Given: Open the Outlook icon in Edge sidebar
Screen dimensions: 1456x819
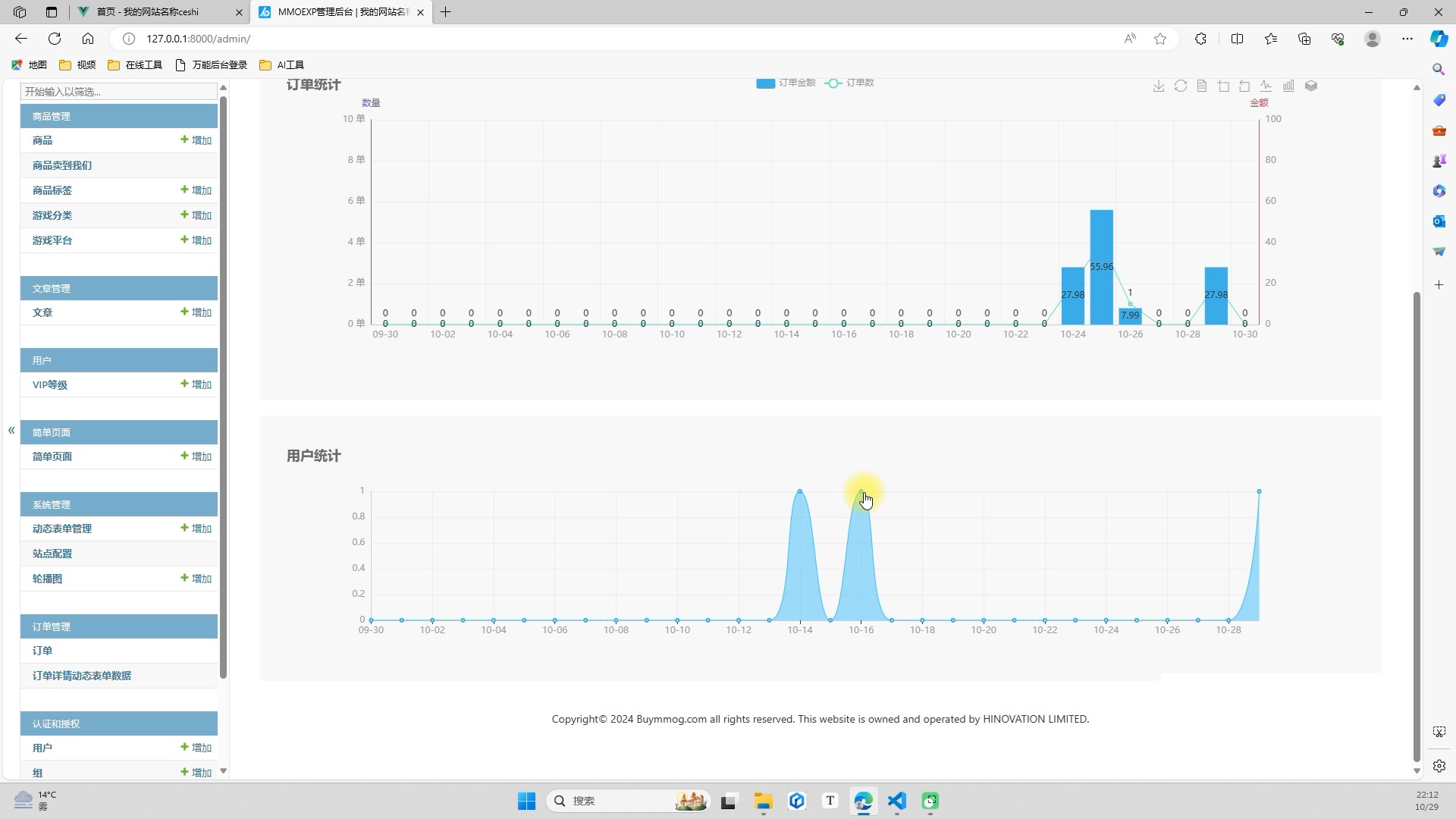Looking at the screenshot, I should 1439,221.
